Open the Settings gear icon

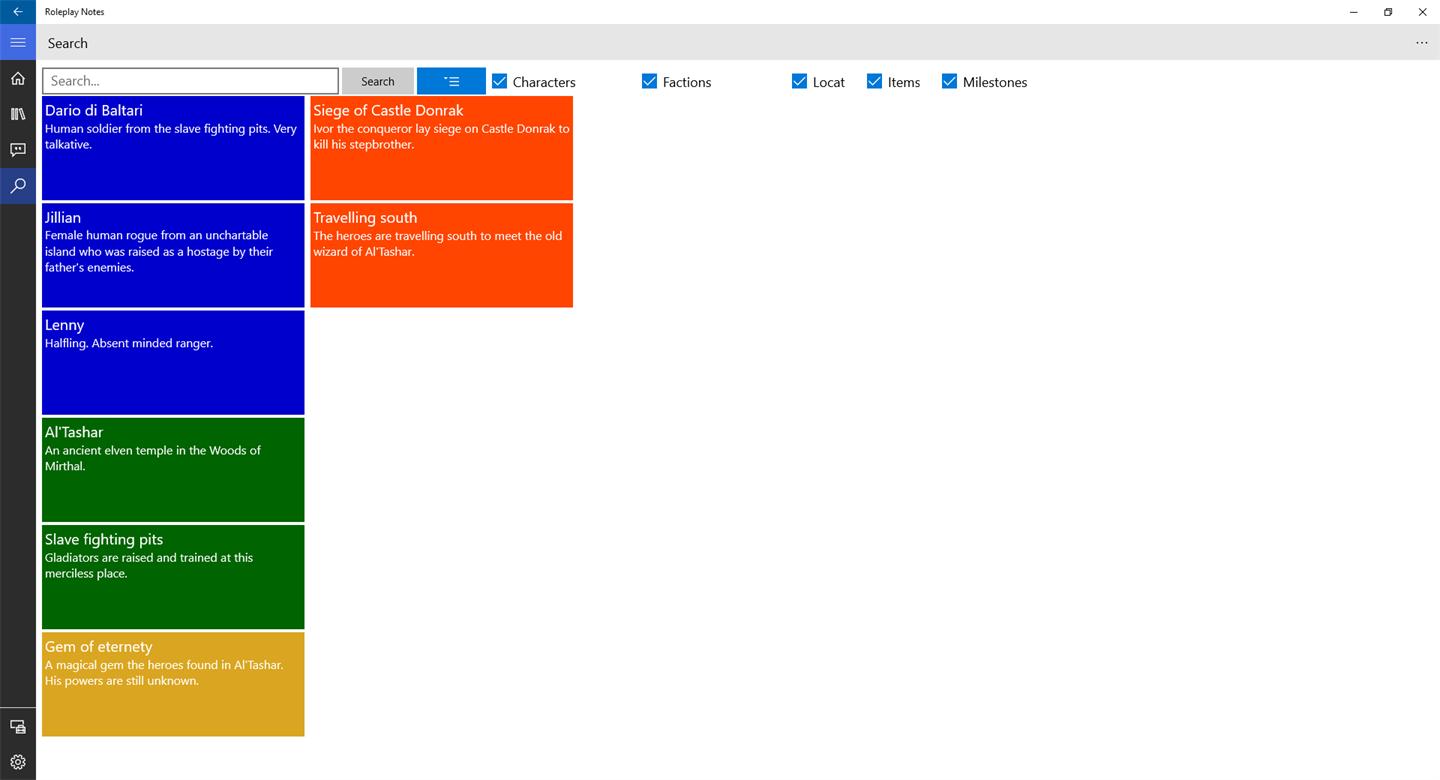click(18, 762)
